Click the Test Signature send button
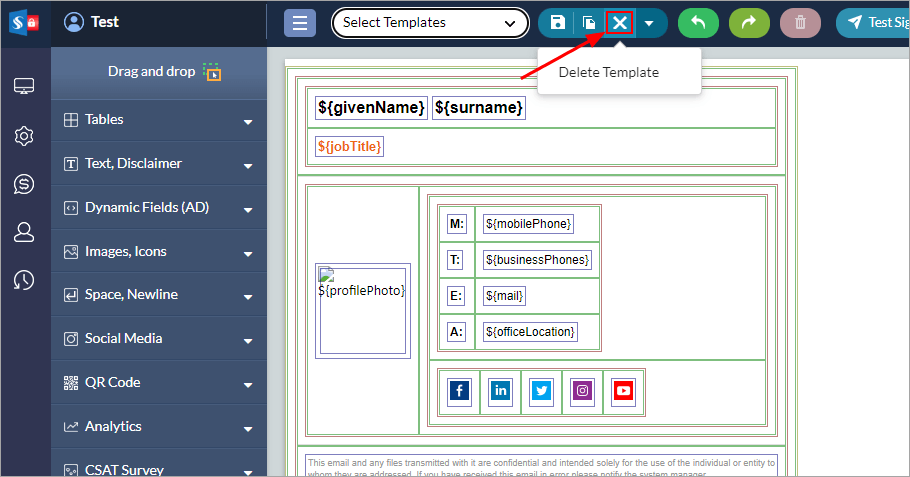 tap(872, 23)
